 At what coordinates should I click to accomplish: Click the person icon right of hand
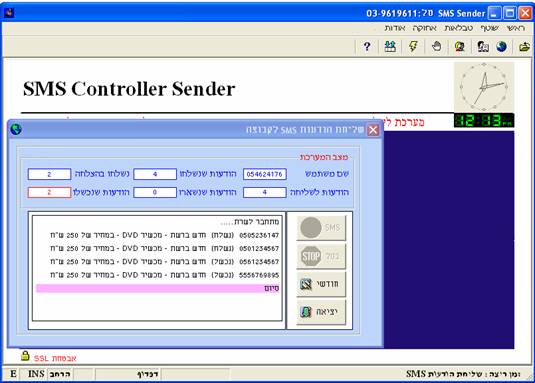(x=460, y=46)
